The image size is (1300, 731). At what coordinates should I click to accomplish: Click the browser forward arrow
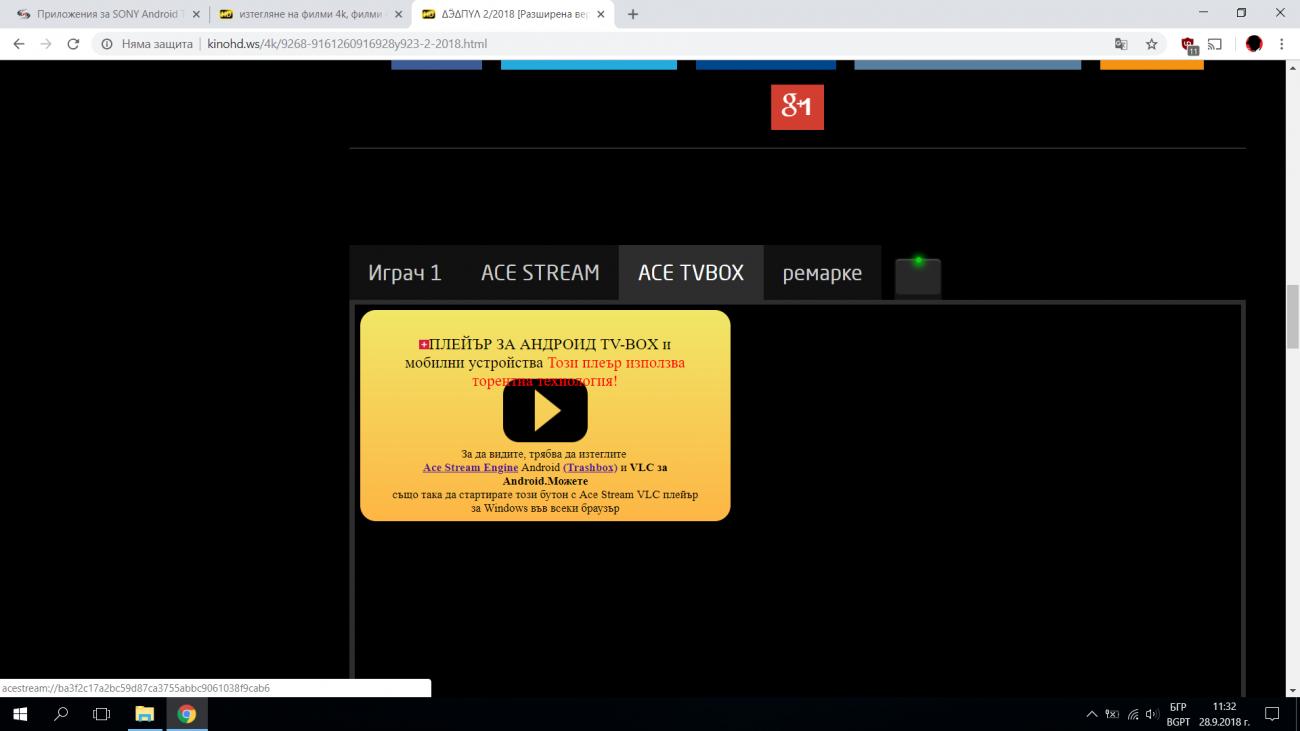pyautogui.click(x=46, y=44)
